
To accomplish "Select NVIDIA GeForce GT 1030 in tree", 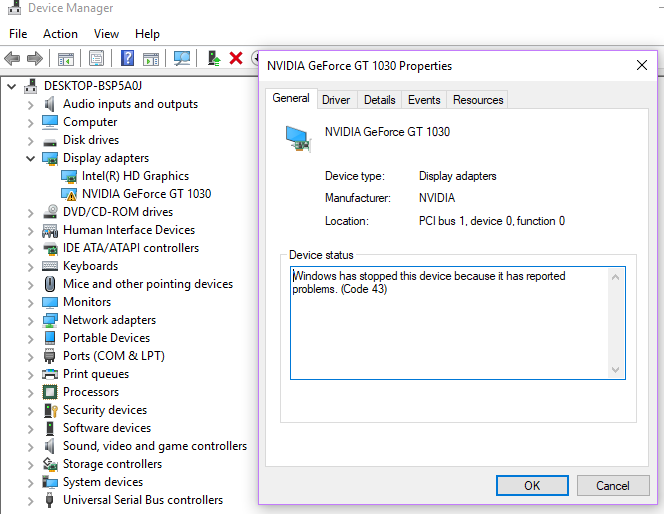I will click(147, 194).
